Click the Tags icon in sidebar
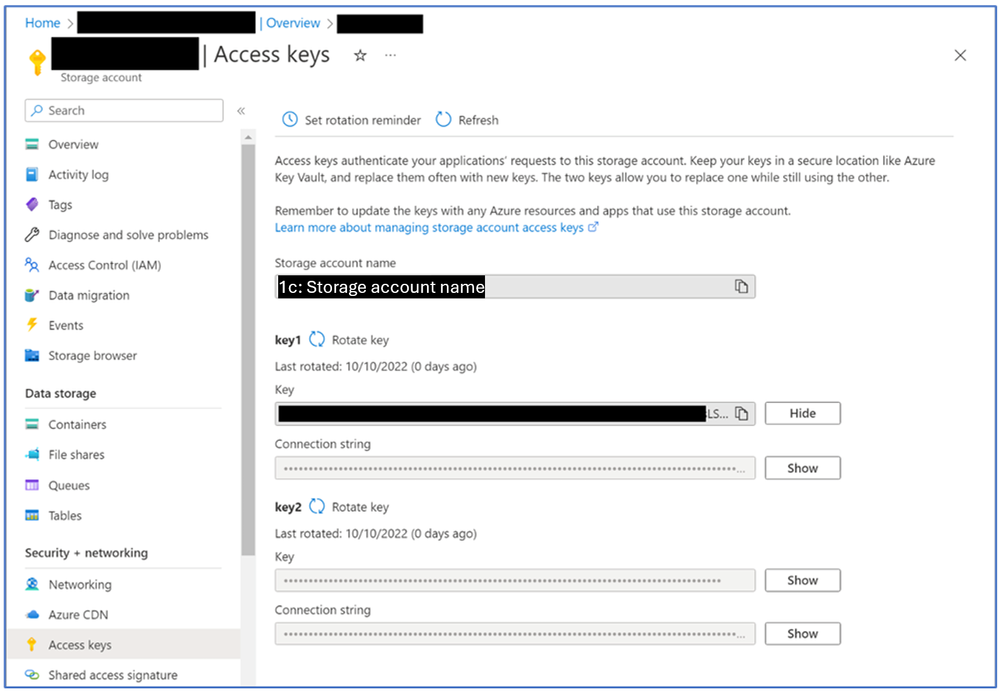 [32, 204]
